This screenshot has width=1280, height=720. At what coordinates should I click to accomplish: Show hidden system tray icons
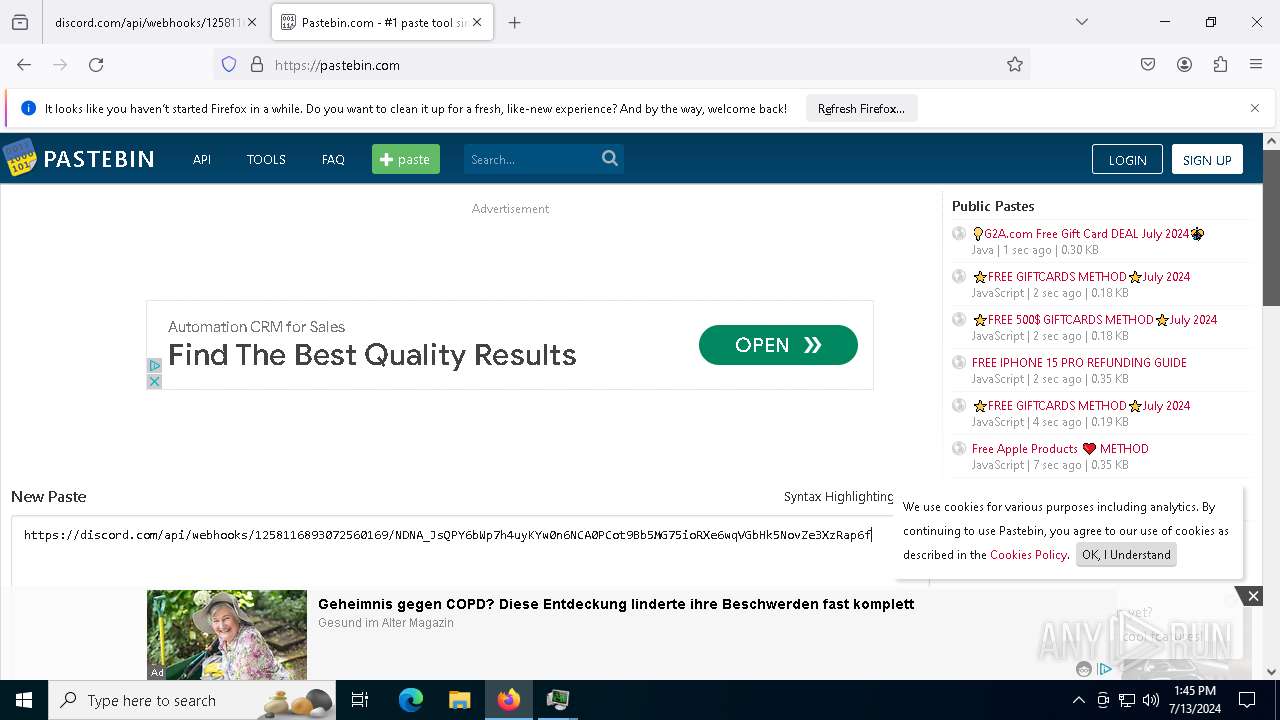[x=1078, y=700]
